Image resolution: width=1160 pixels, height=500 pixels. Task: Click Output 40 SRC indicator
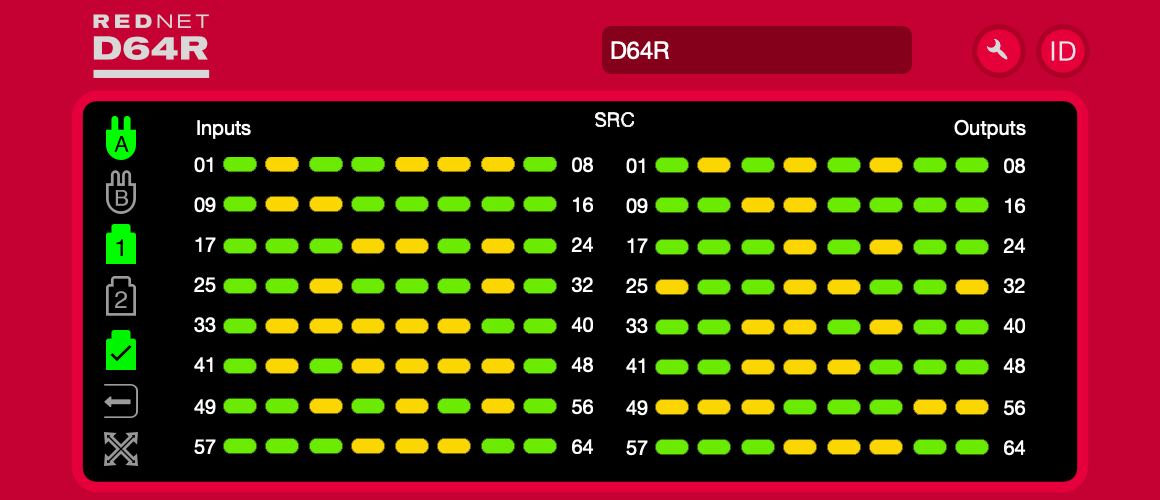[972, 326]
